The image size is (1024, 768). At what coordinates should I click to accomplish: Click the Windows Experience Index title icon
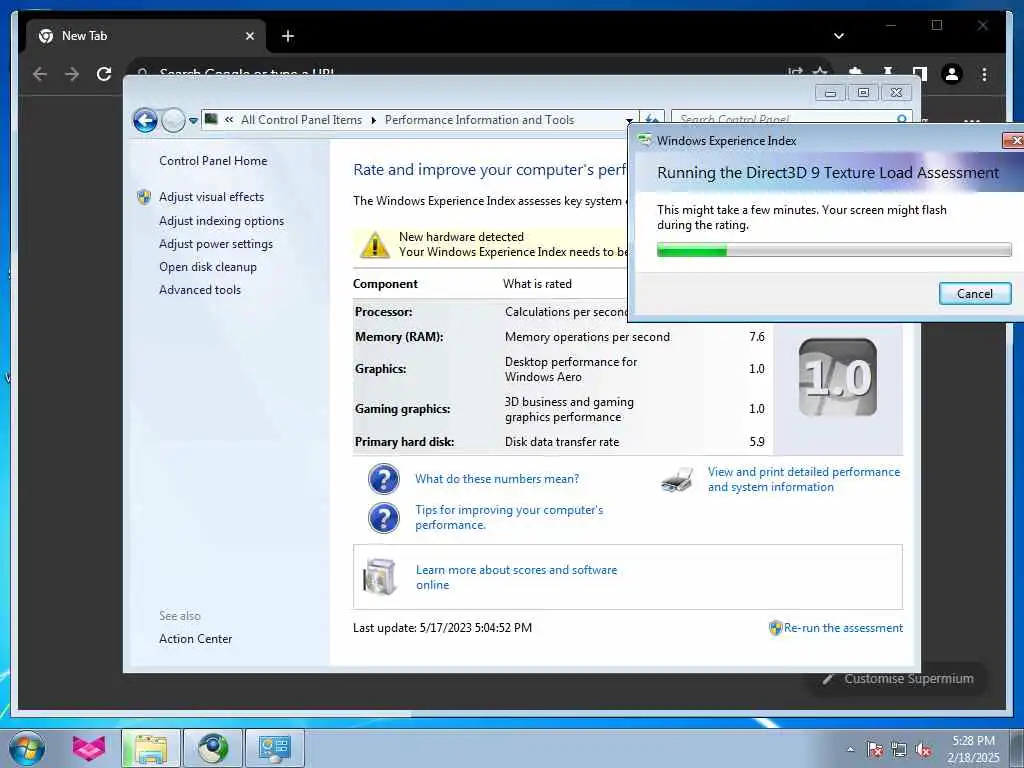click(645, 140)
